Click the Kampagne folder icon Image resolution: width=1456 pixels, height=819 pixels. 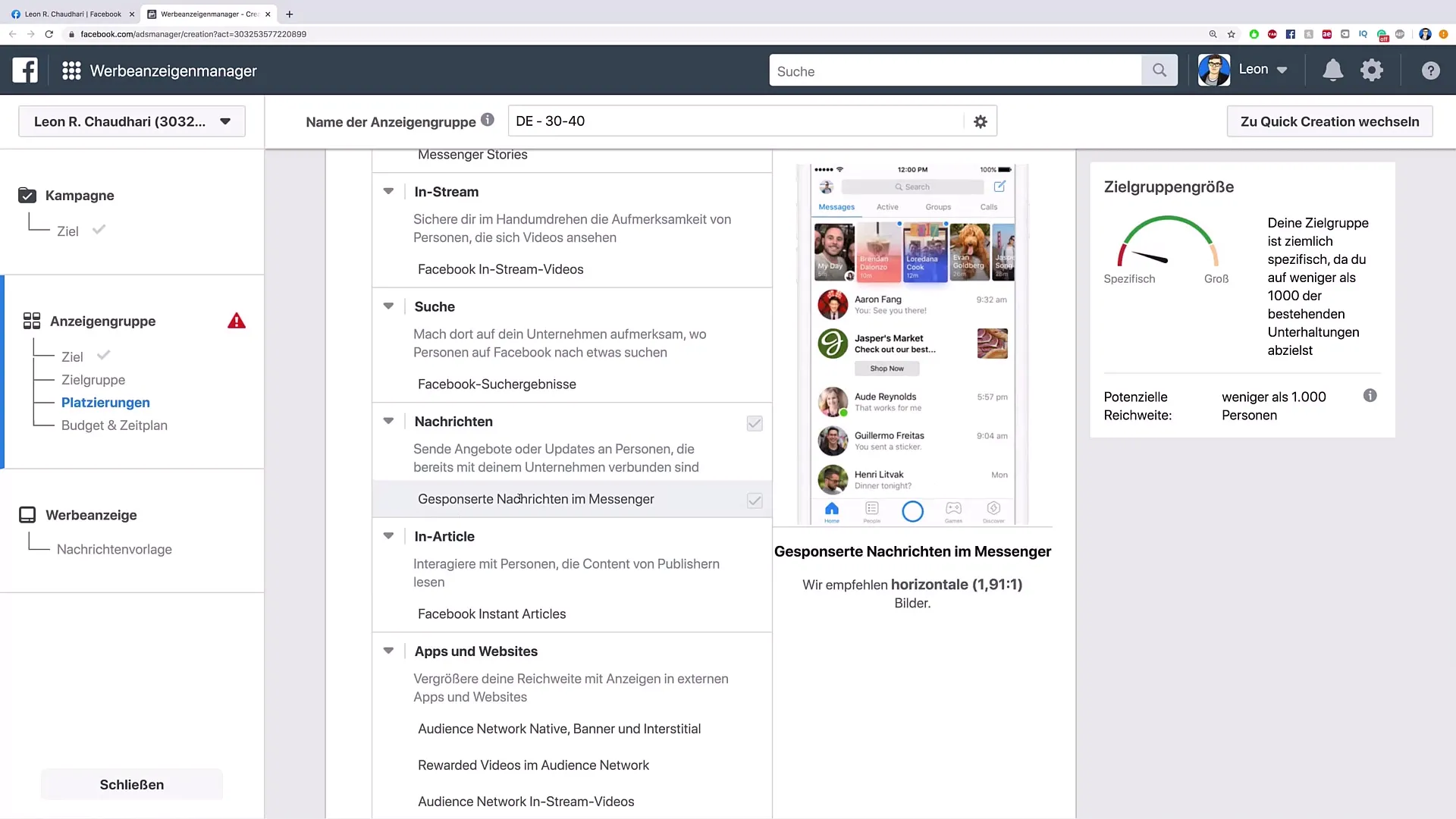coord(27,195)
